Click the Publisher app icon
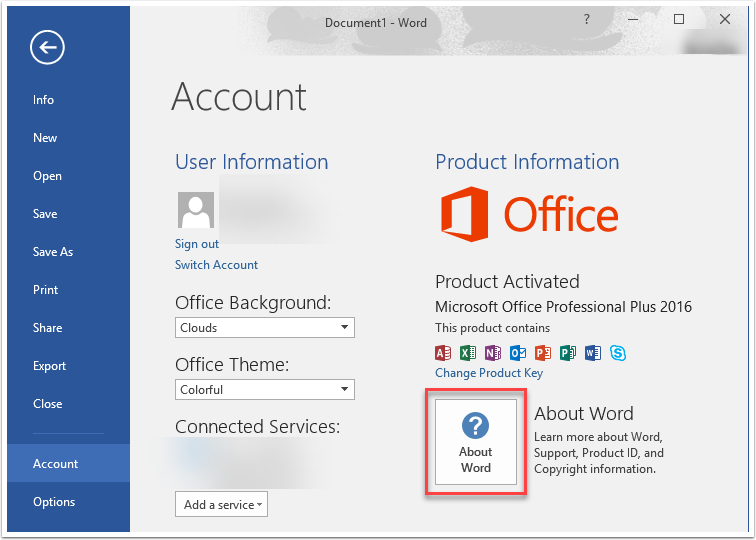Image resolution: width=756 pixels, height=540 pixels. [x=568, y=353]
